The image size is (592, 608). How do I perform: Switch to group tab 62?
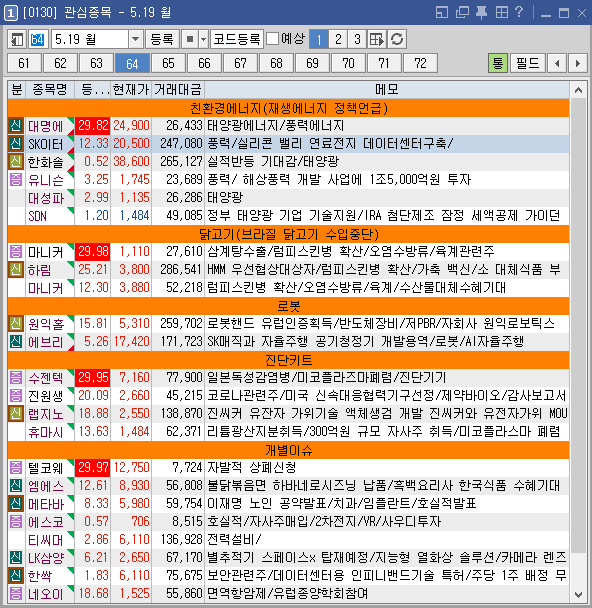click(60, 63)
